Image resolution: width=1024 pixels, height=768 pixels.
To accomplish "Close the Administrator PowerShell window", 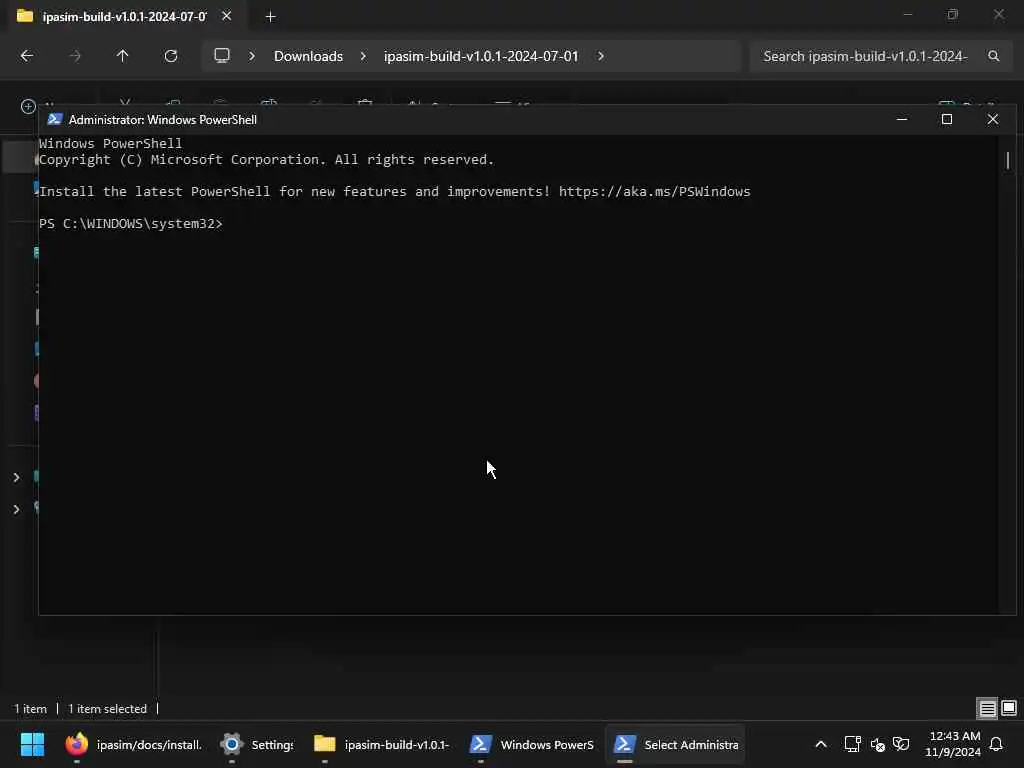I will coord(993,120).
